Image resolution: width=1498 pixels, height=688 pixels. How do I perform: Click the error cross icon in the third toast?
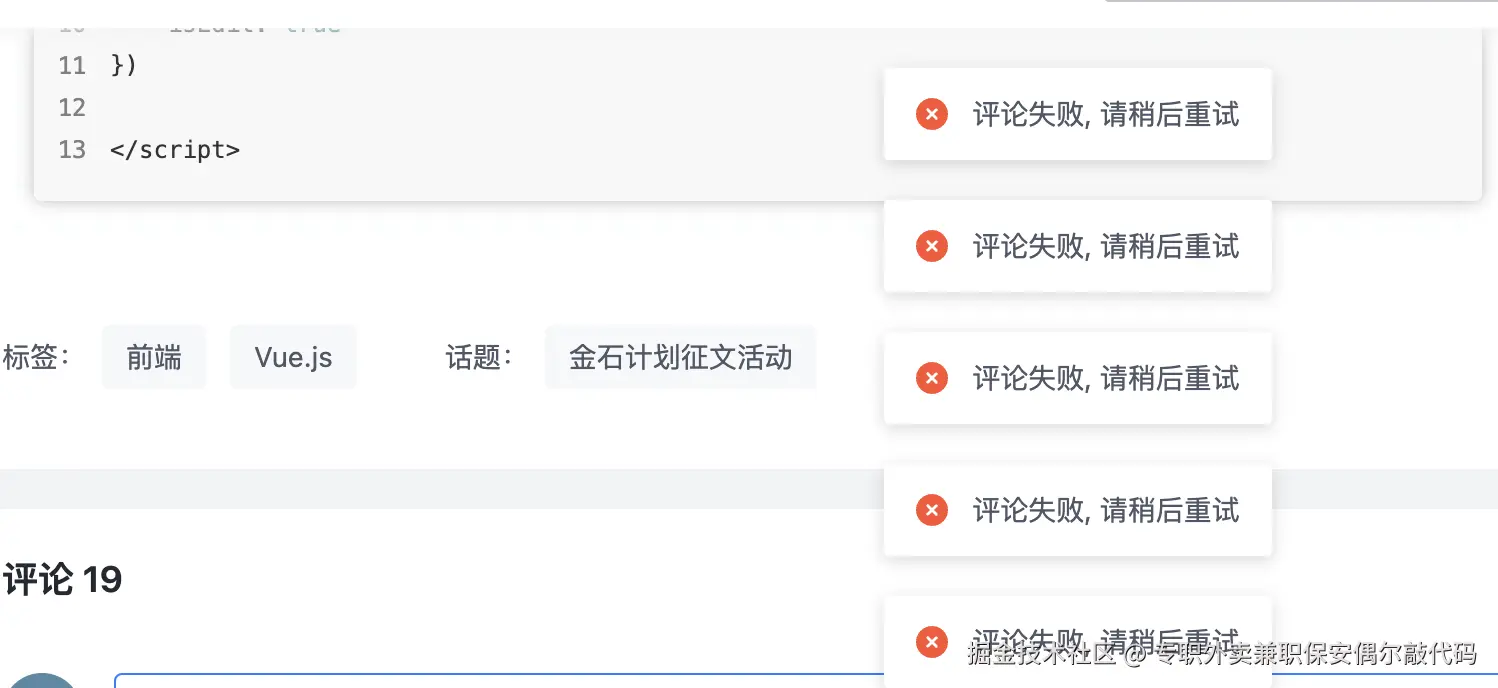pos(931,378)
